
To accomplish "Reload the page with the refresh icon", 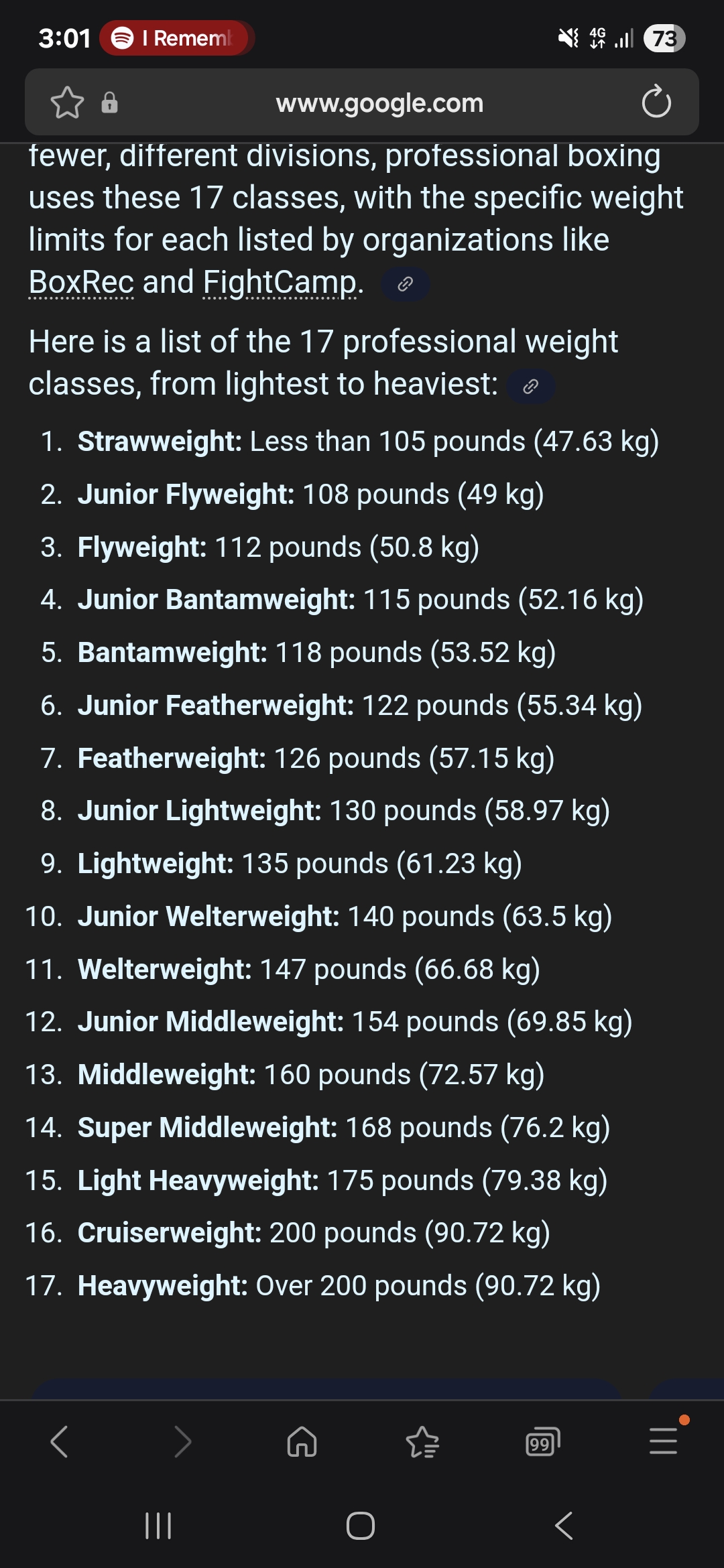I will click(656, 103).
